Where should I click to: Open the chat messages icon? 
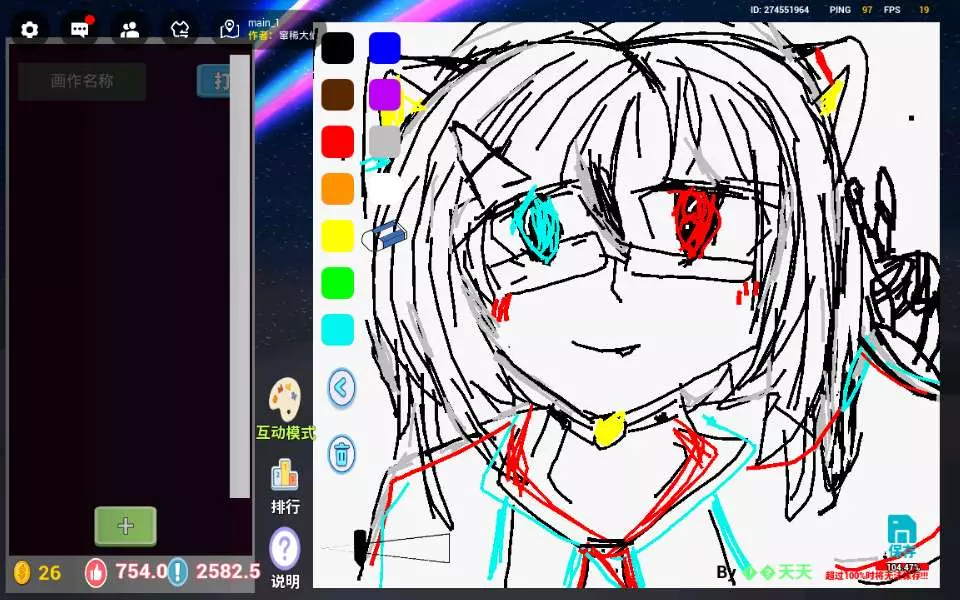pyautogui.click(x=80, y=29)
